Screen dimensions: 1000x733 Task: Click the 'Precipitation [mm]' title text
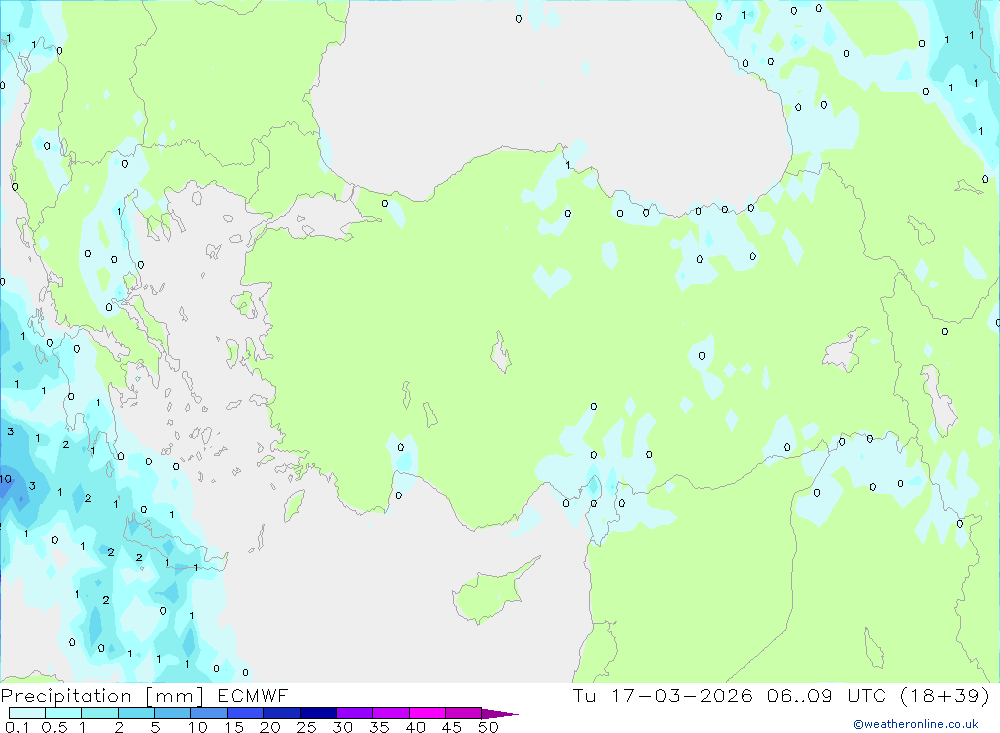click(x=102, y=696)
